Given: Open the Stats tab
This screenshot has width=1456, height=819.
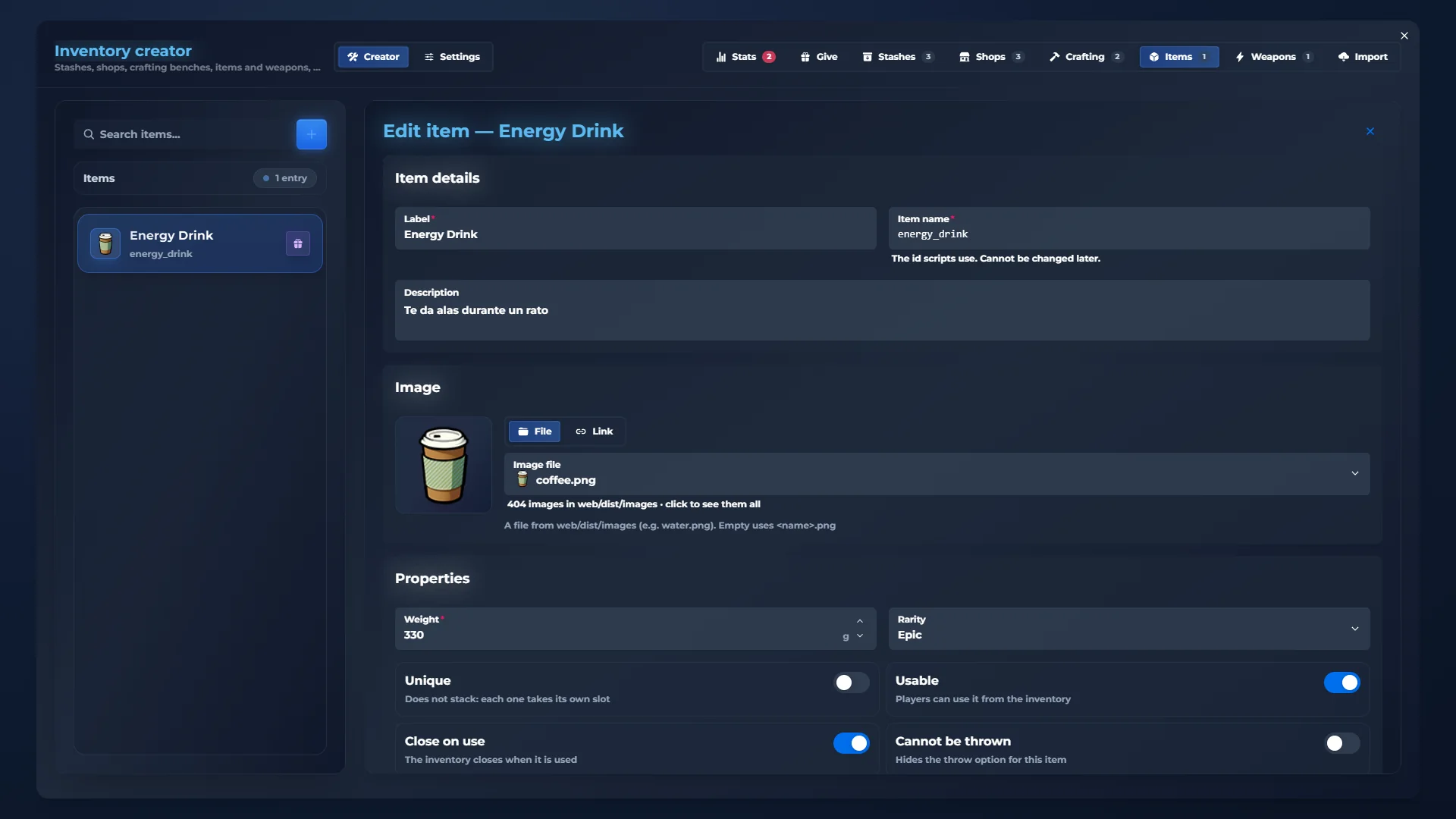Looking at the screenshot, I should 745,57.
